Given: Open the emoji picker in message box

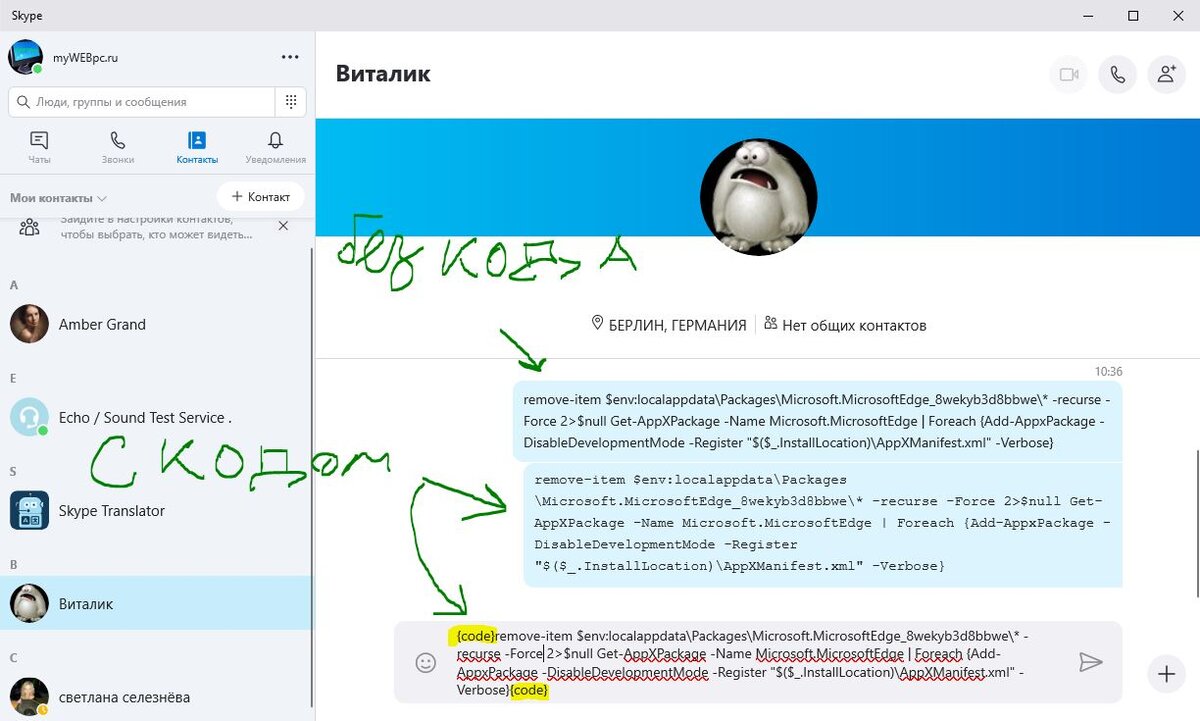Looking at the screenshot, I should click(425, 662).
